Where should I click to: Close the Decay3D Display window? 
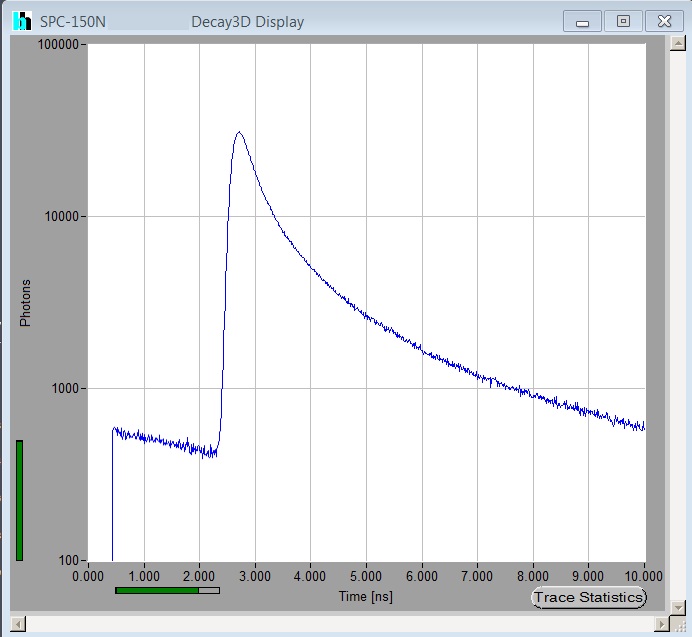[663, 21]
